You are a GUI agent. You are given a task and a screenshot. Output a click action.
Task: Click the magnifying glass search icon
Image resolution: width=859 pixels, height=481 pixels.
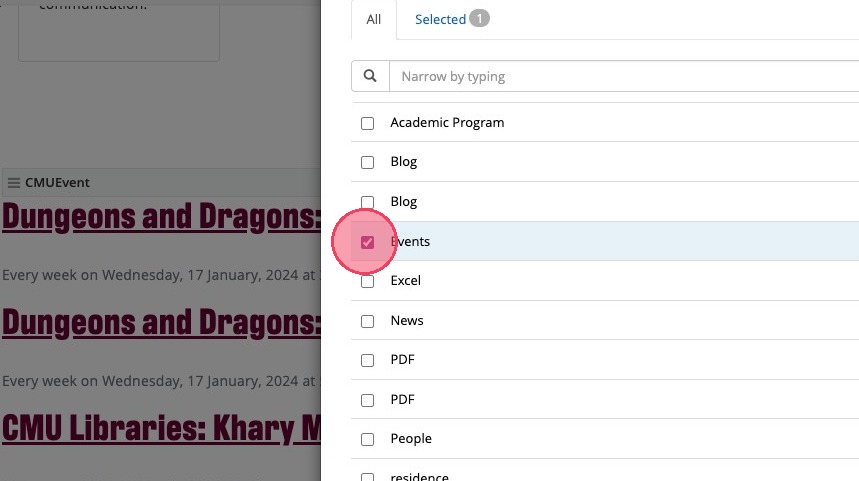pyautogui.click(x=370, y=76)
